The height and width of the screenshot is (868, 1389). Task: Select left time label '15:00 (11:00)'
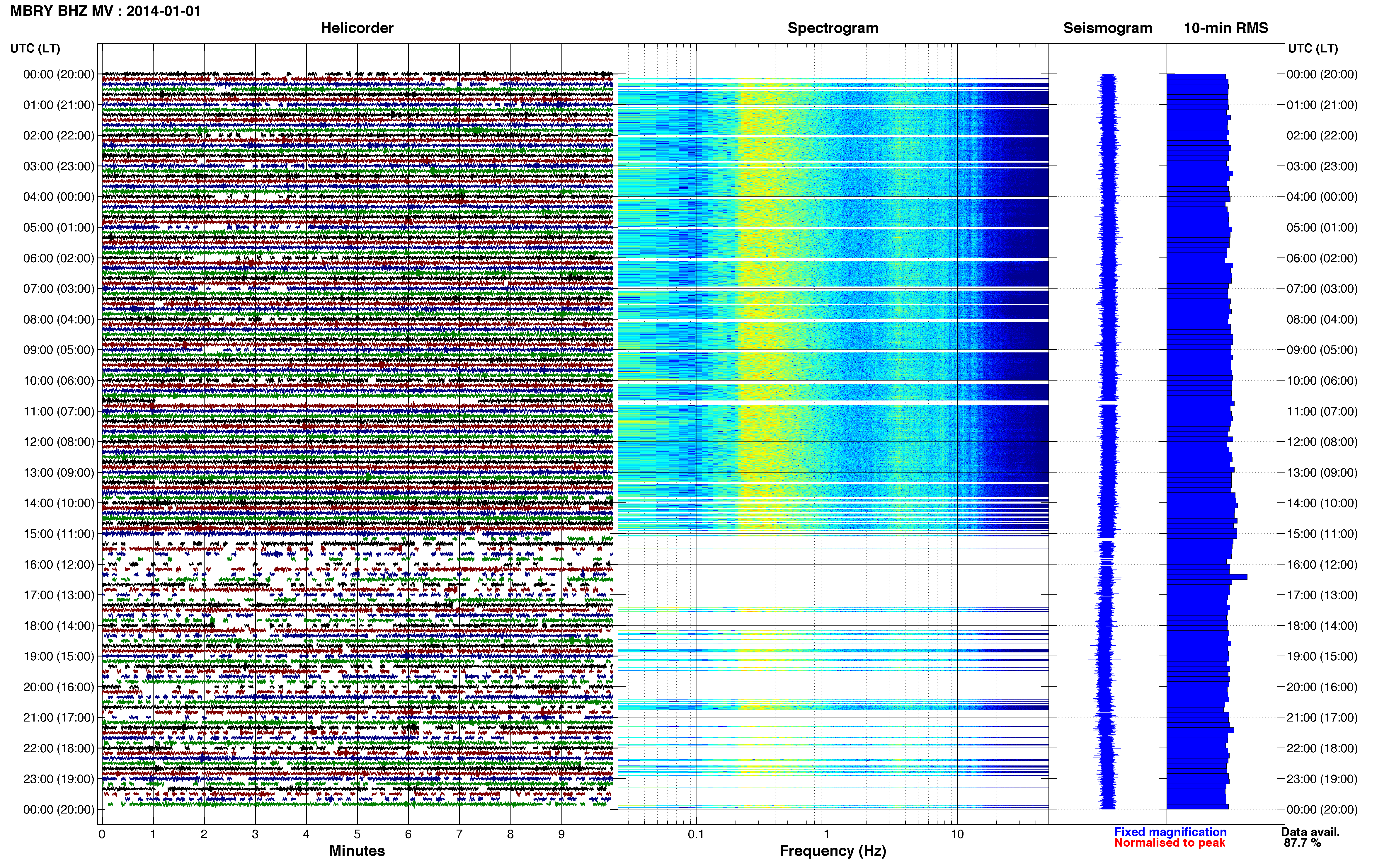pos(59,534)
